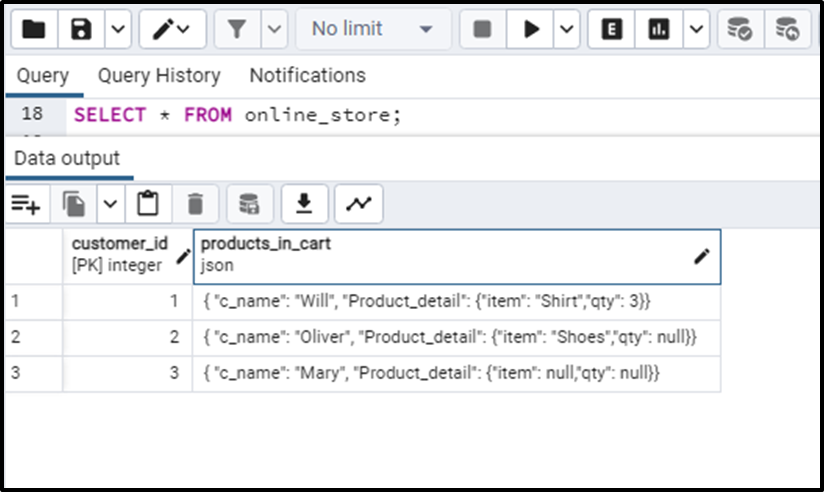The image size is (824, 492).
Task: Commit the database transaction
Action: [x=740, y=29]
